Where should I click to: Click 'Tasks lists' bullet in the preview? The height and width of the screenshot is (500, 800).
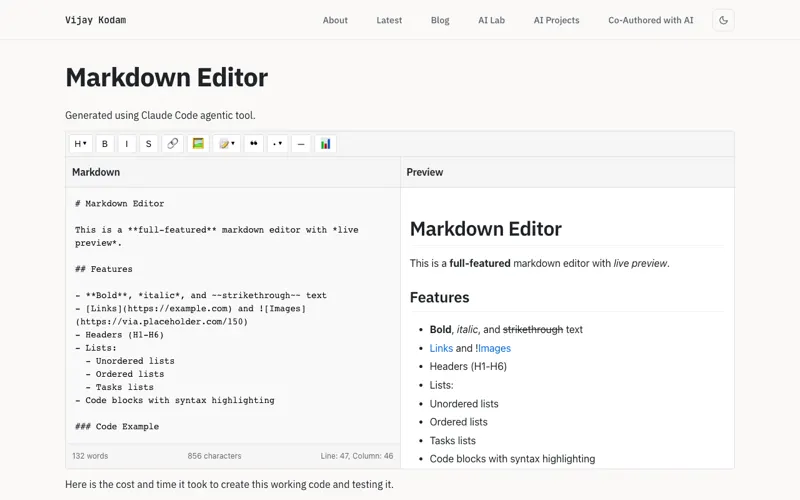453,440
